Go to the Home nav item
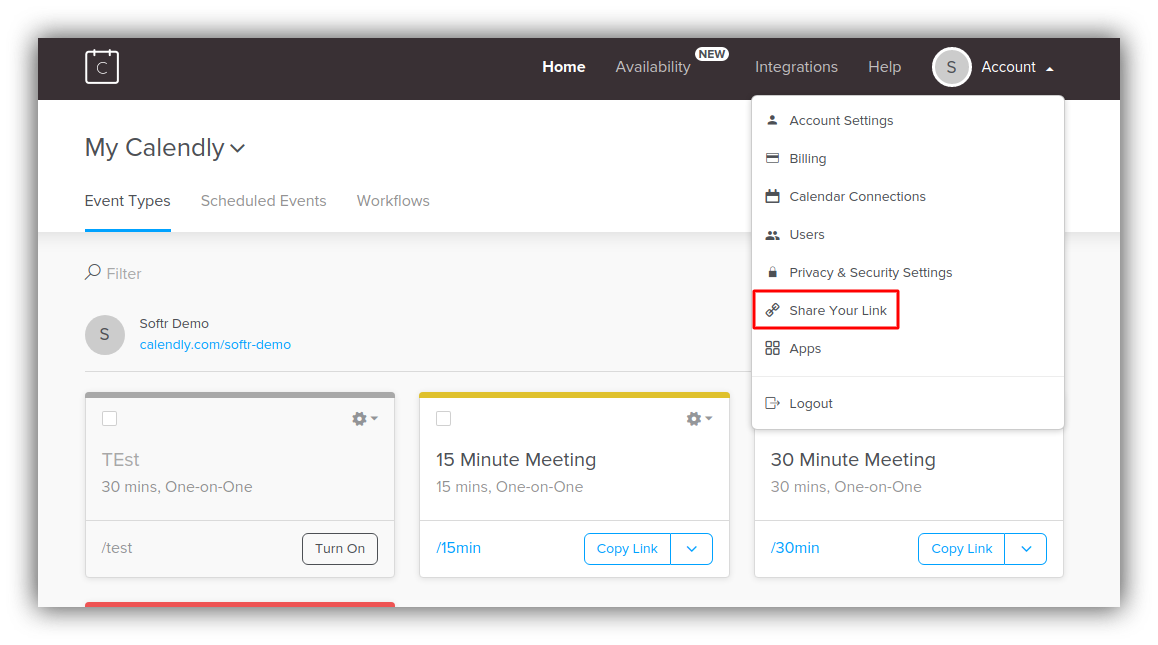 [x=563, y=66]
